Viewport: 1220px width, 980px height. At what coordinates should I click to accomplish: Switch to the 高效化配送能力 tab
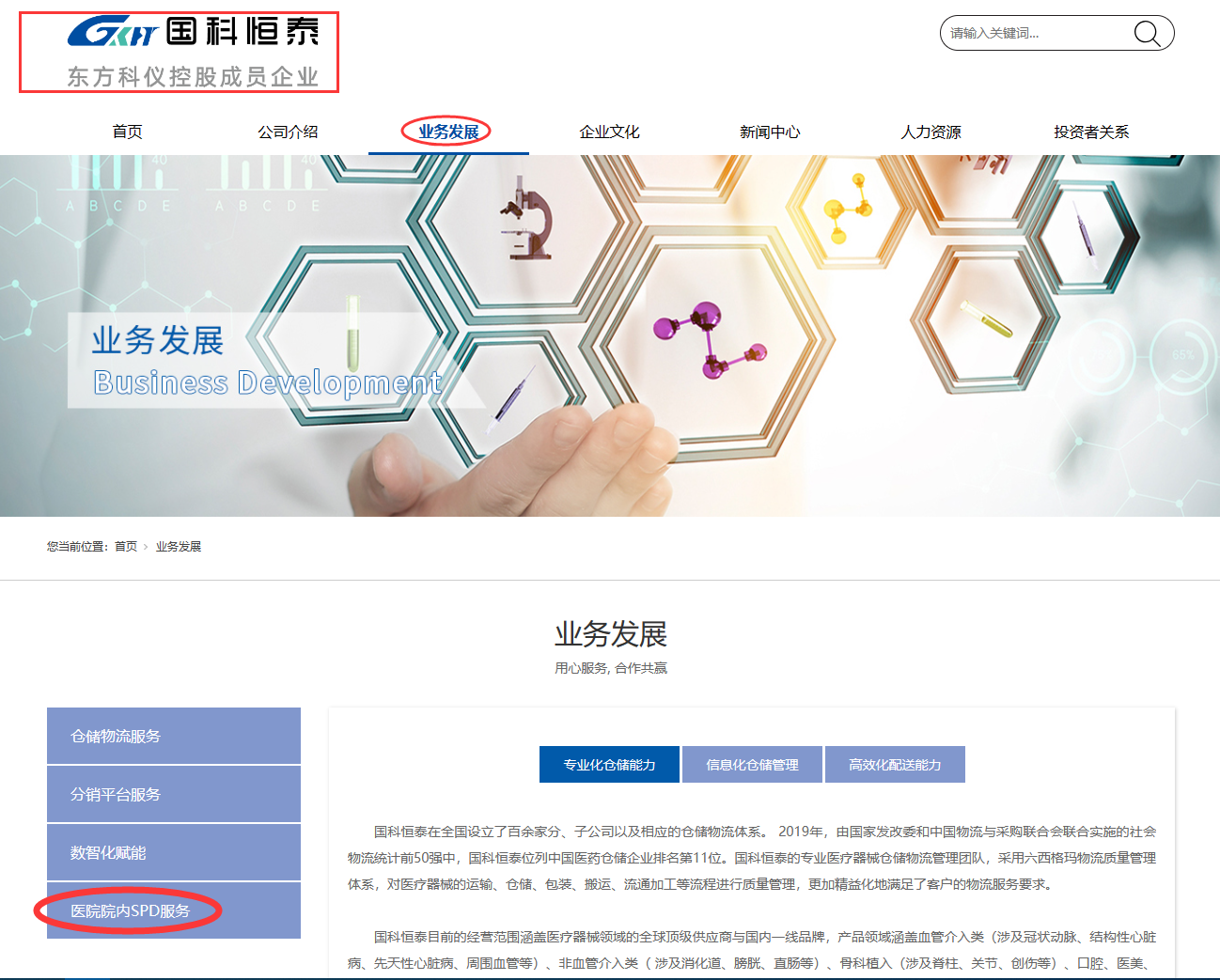[895, 764]
